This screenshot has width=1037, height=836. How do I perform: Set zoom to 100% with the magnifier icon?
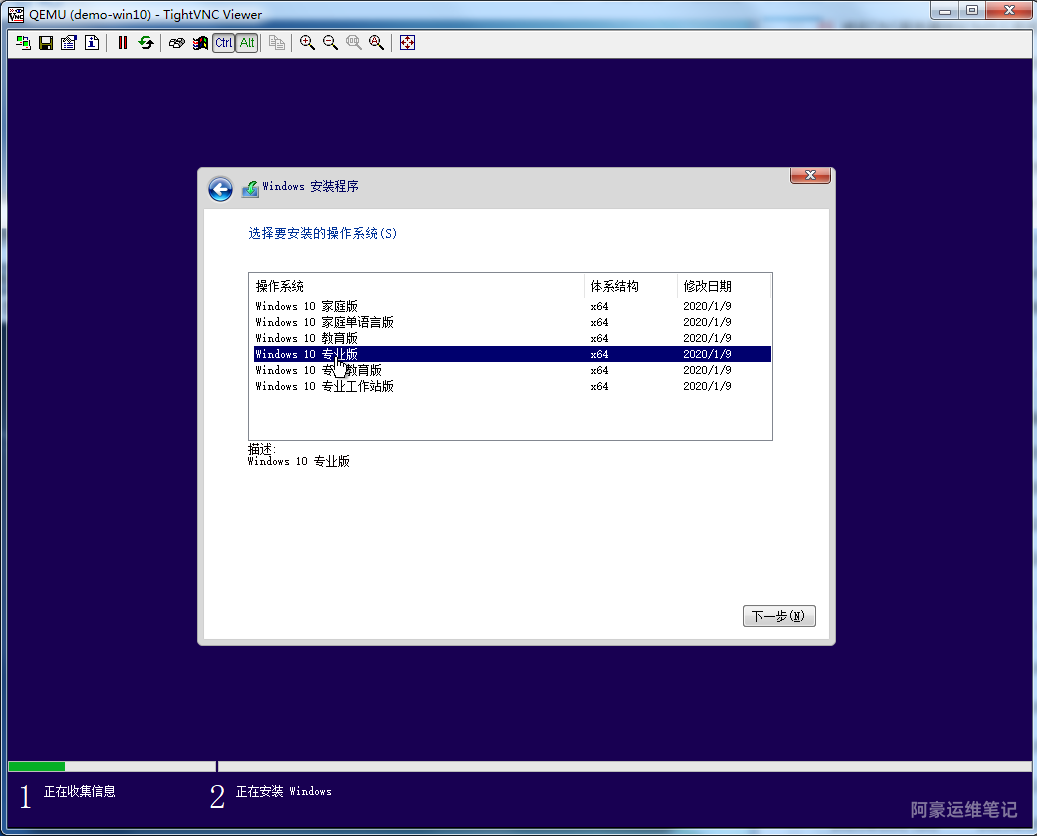point(353,43)
